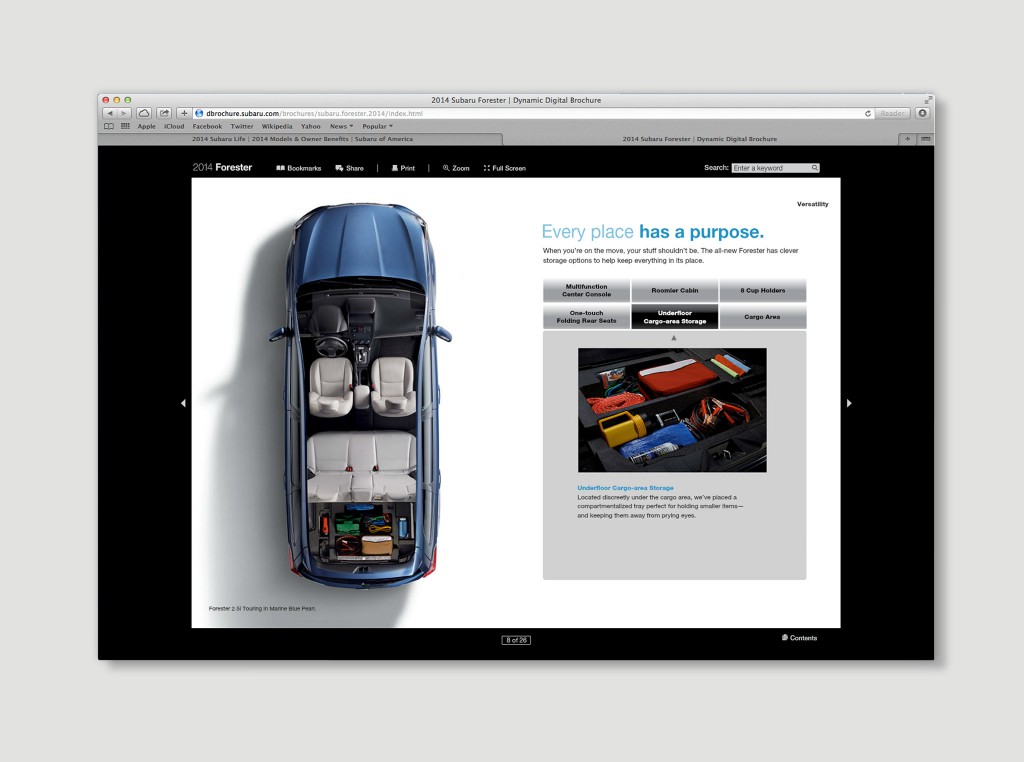Collapse the panel with the small up triangle
Image resolution: width=1024 pixels, height=762 pixels.
(x=674, y=338)
